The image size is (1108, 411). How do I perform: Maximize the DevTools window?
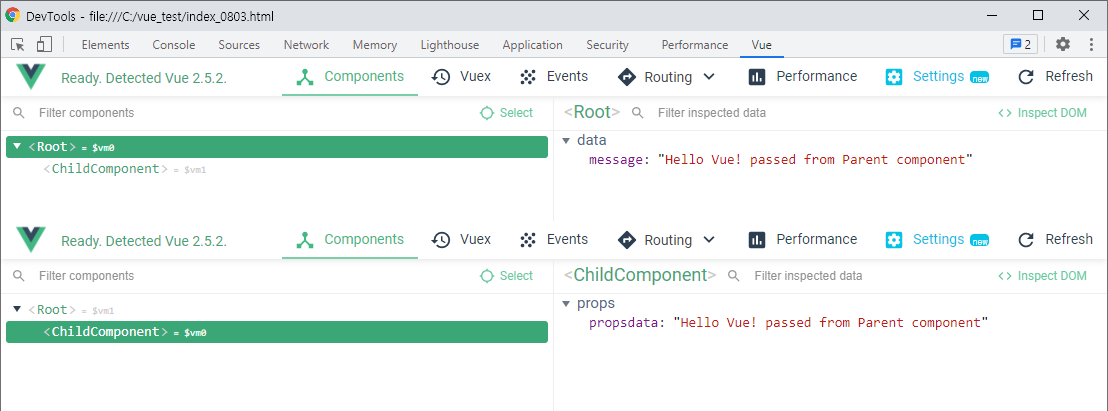tap(1038, 15)
